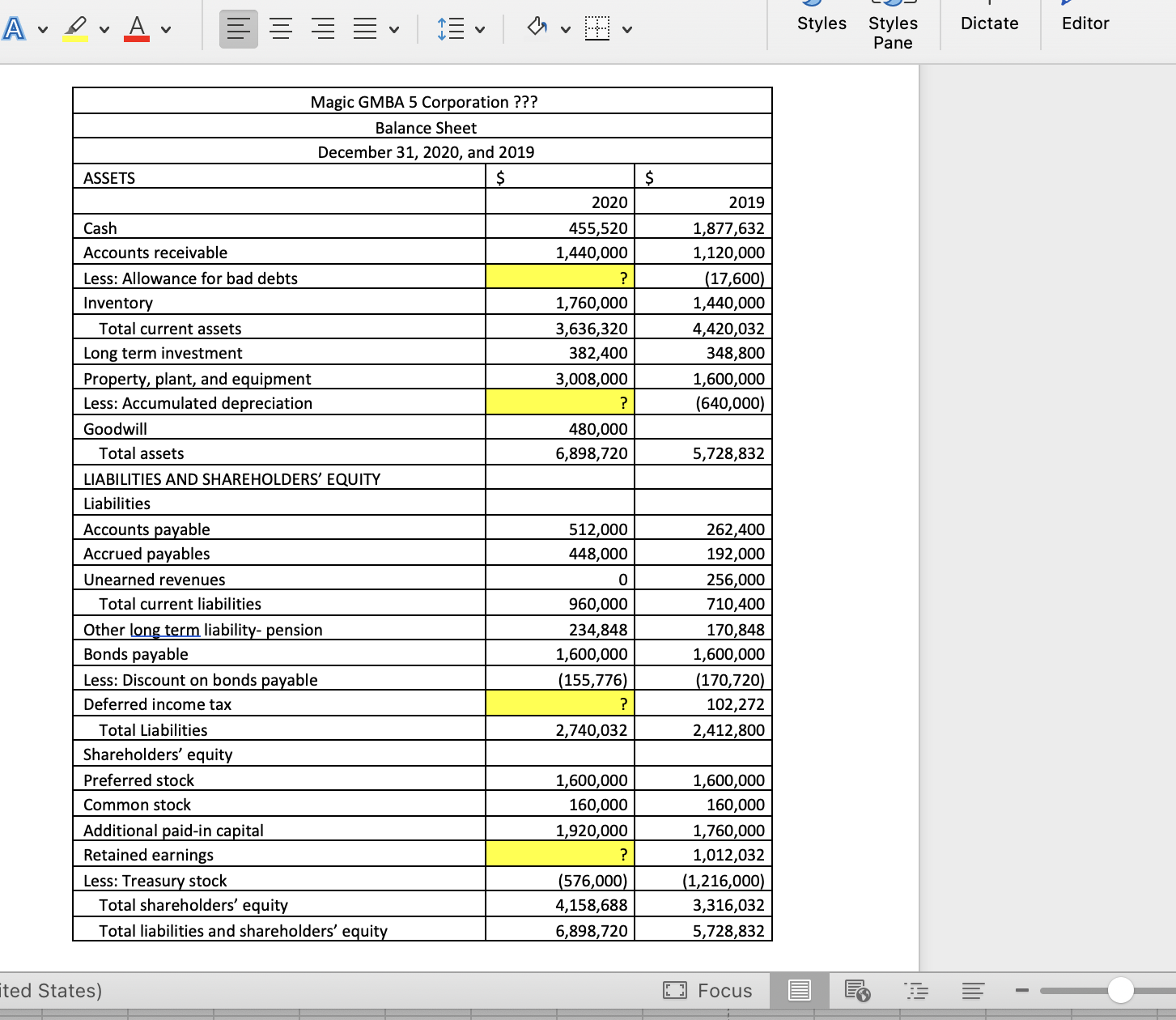Click the Bonds payable 2020 value
Screen dimensions: 1176x1020
(x=592, y=654)
